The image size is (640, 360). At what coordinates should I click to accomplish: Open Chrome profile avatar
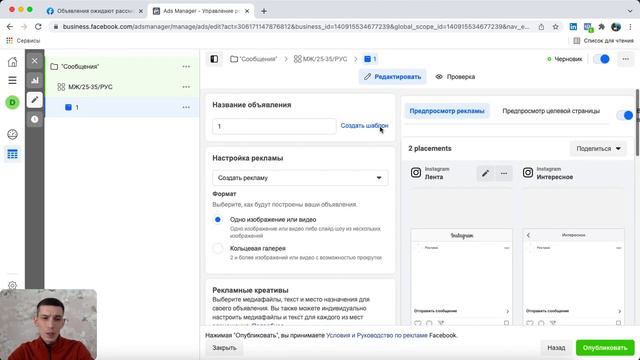pos(616,27)
